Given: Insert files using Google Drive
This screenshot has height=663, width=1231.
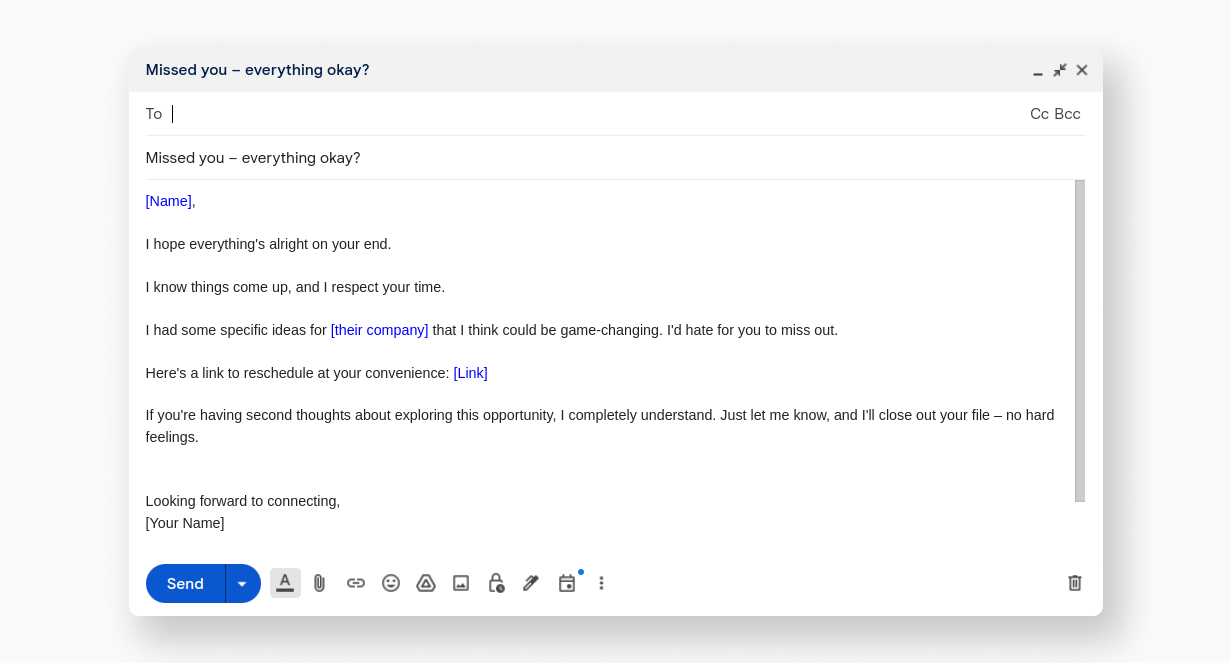Looking at the screenshot, I should point(425,583).
